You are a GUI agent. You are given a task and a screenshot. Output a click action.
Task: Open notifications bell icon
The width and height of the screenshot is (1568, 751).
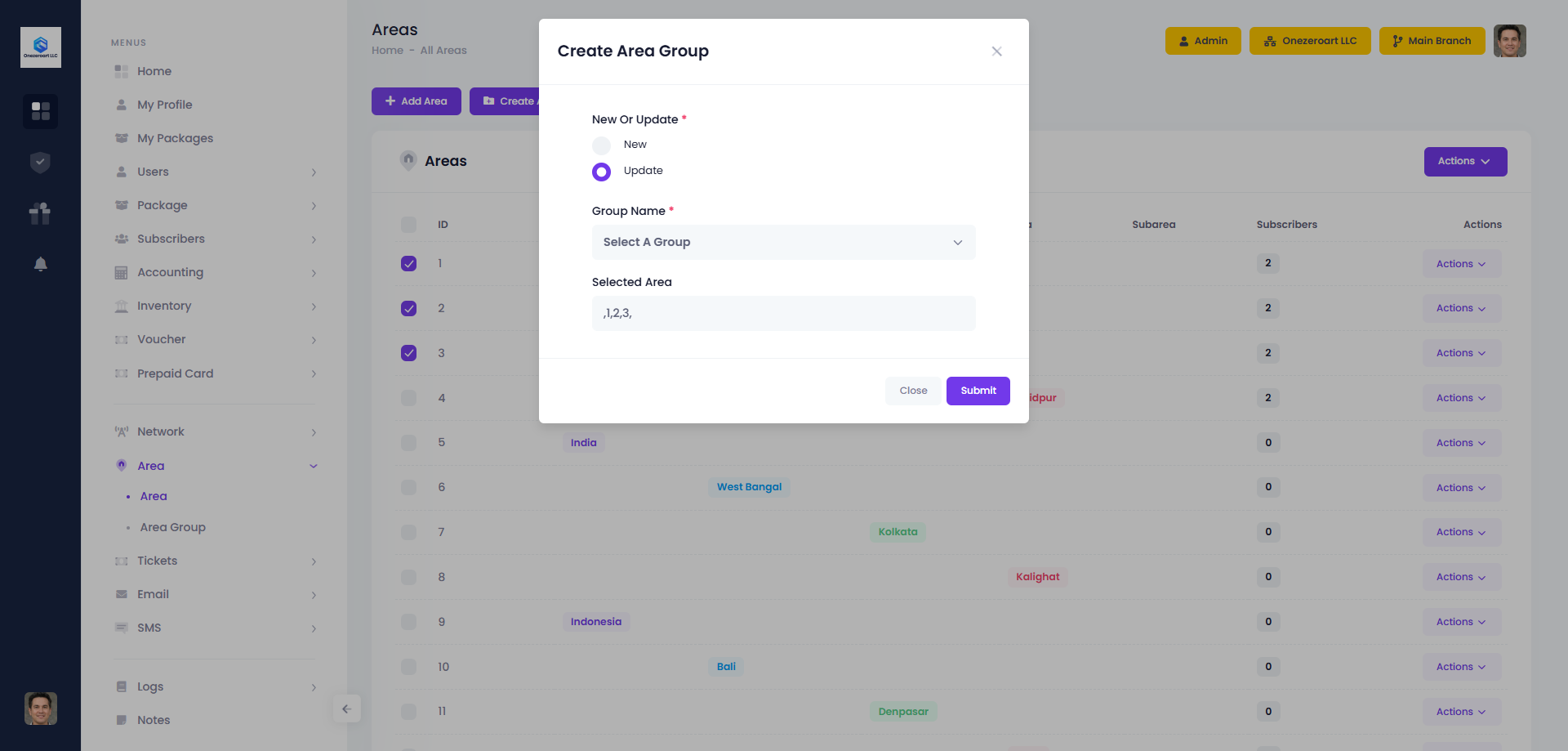coord(40,264)
